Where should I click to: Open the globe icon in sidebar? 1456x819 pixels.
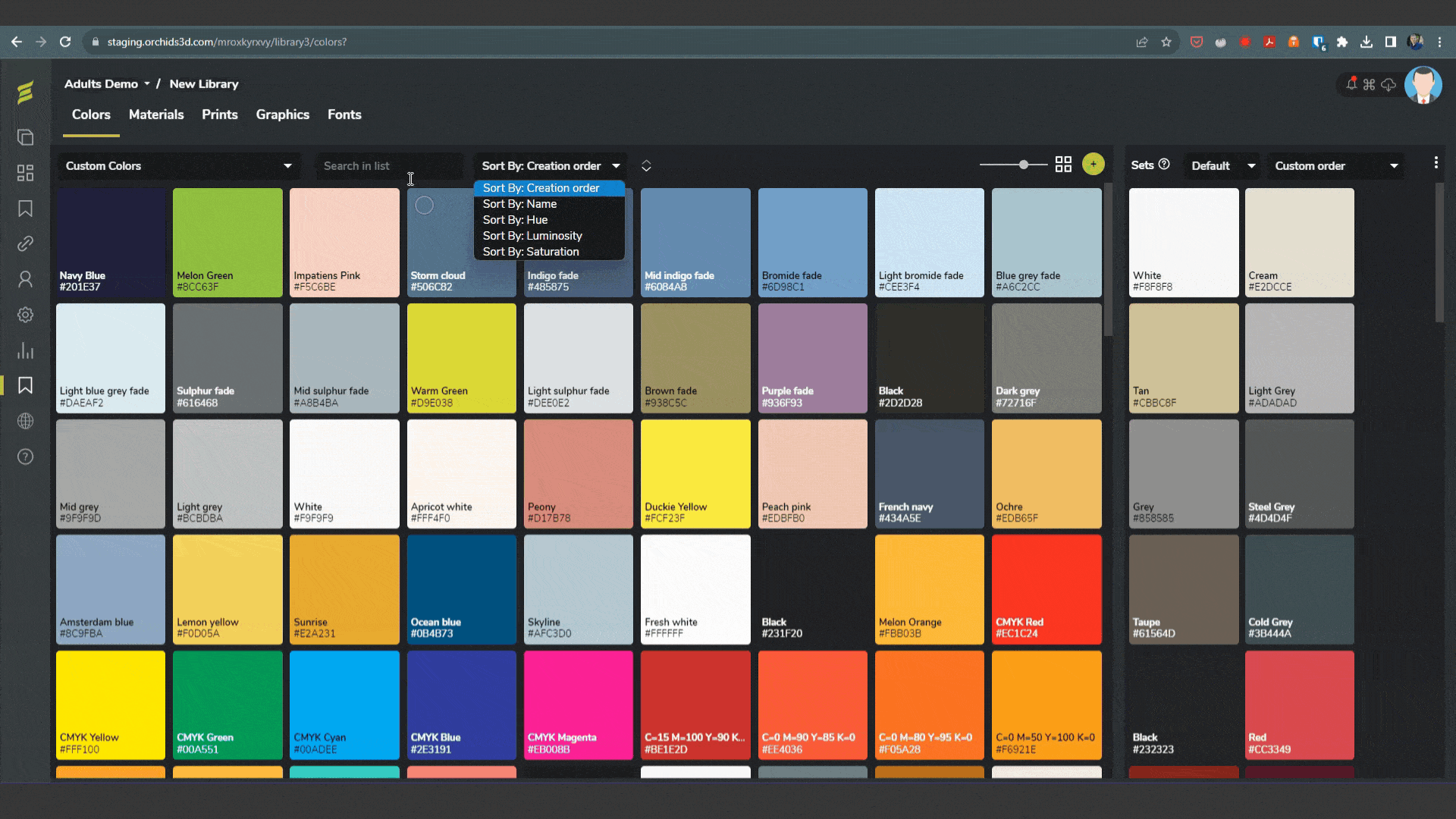25,421
